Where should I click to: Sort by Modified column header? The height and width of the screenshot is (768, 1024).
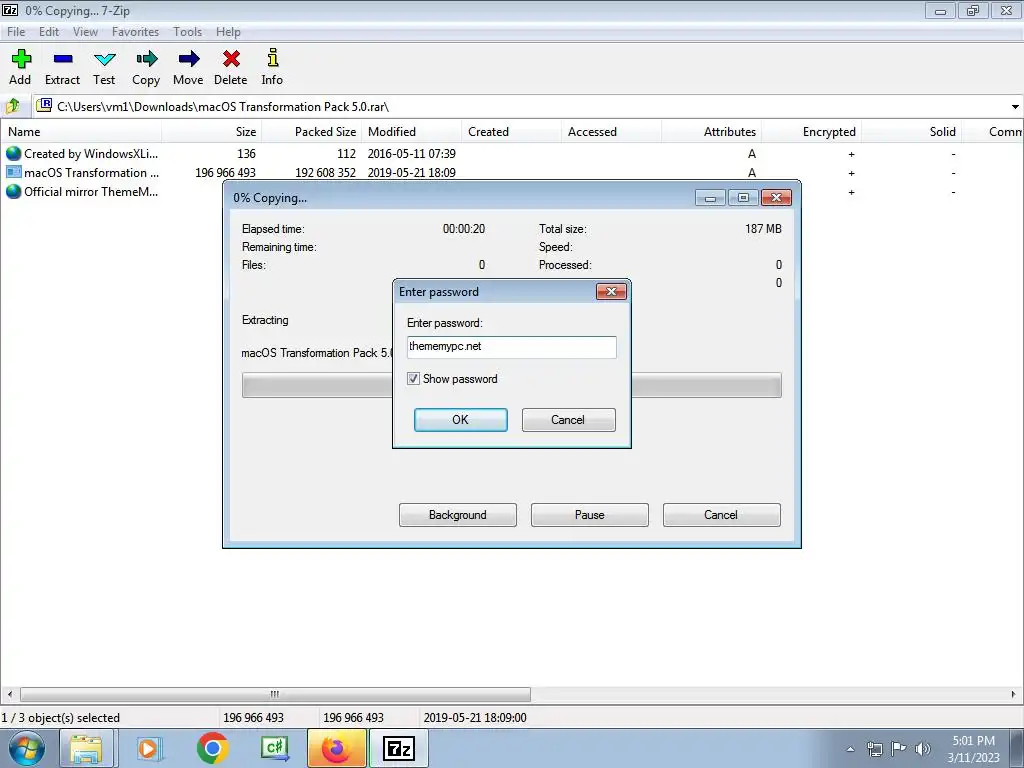tap(411, 132)
